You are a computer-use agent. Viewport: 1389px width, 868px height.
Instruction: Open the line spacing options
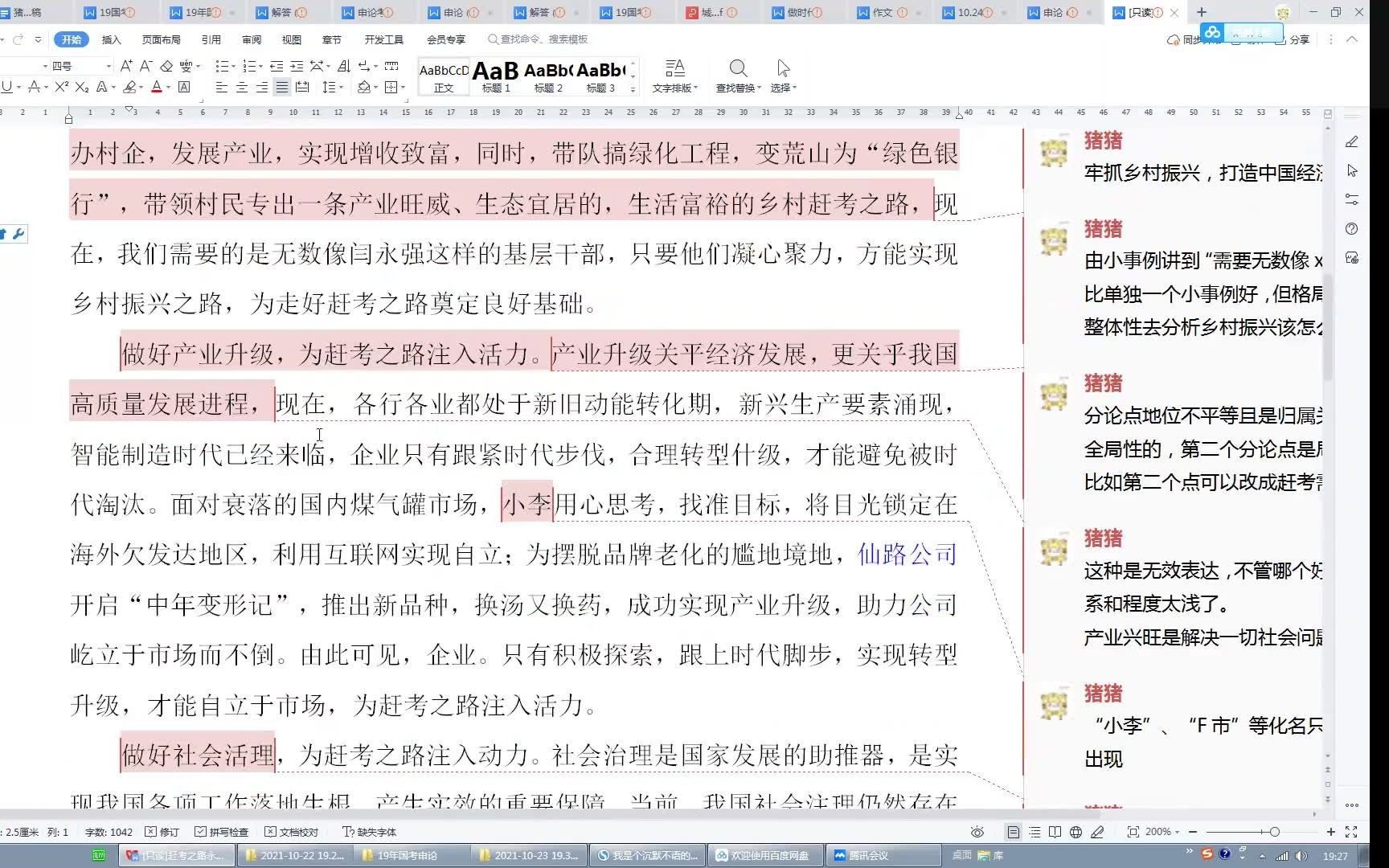click(329, 87)
